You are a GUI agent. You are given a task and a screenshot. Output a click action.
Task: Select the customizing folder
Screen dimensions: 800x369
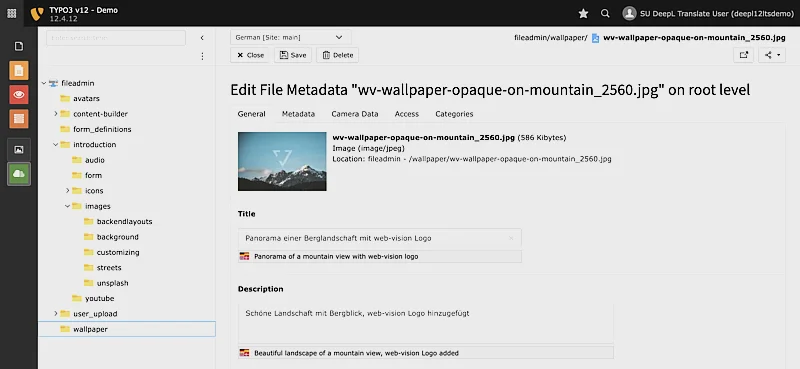click(x=118, y=252)
